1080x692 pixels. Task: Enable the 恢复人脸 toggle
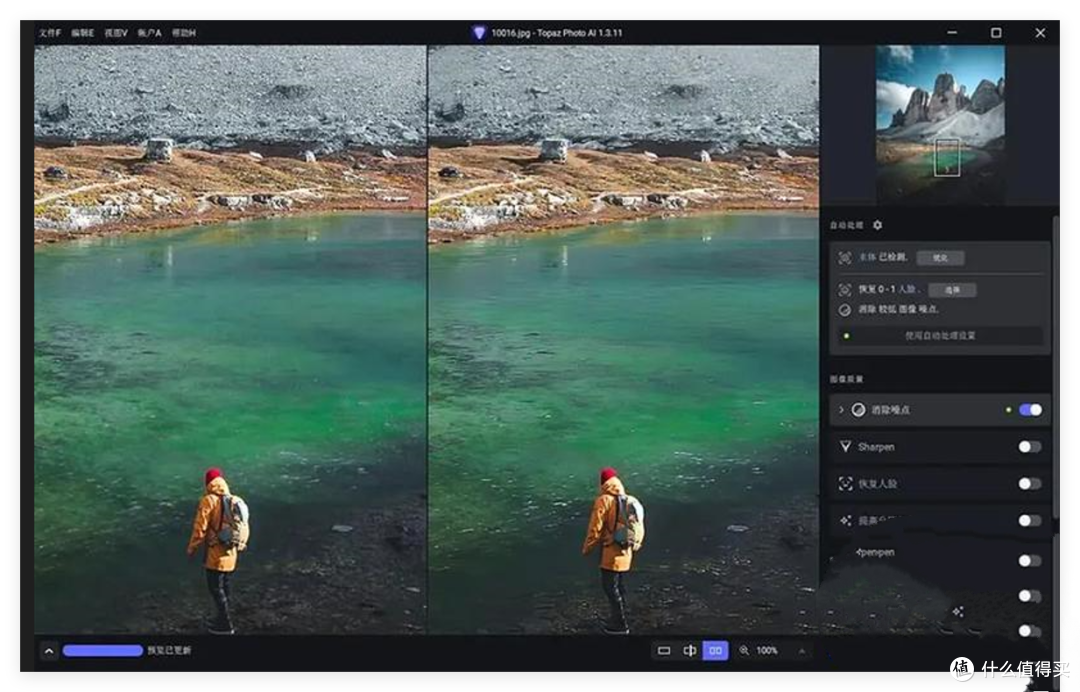click(1030, 483)
